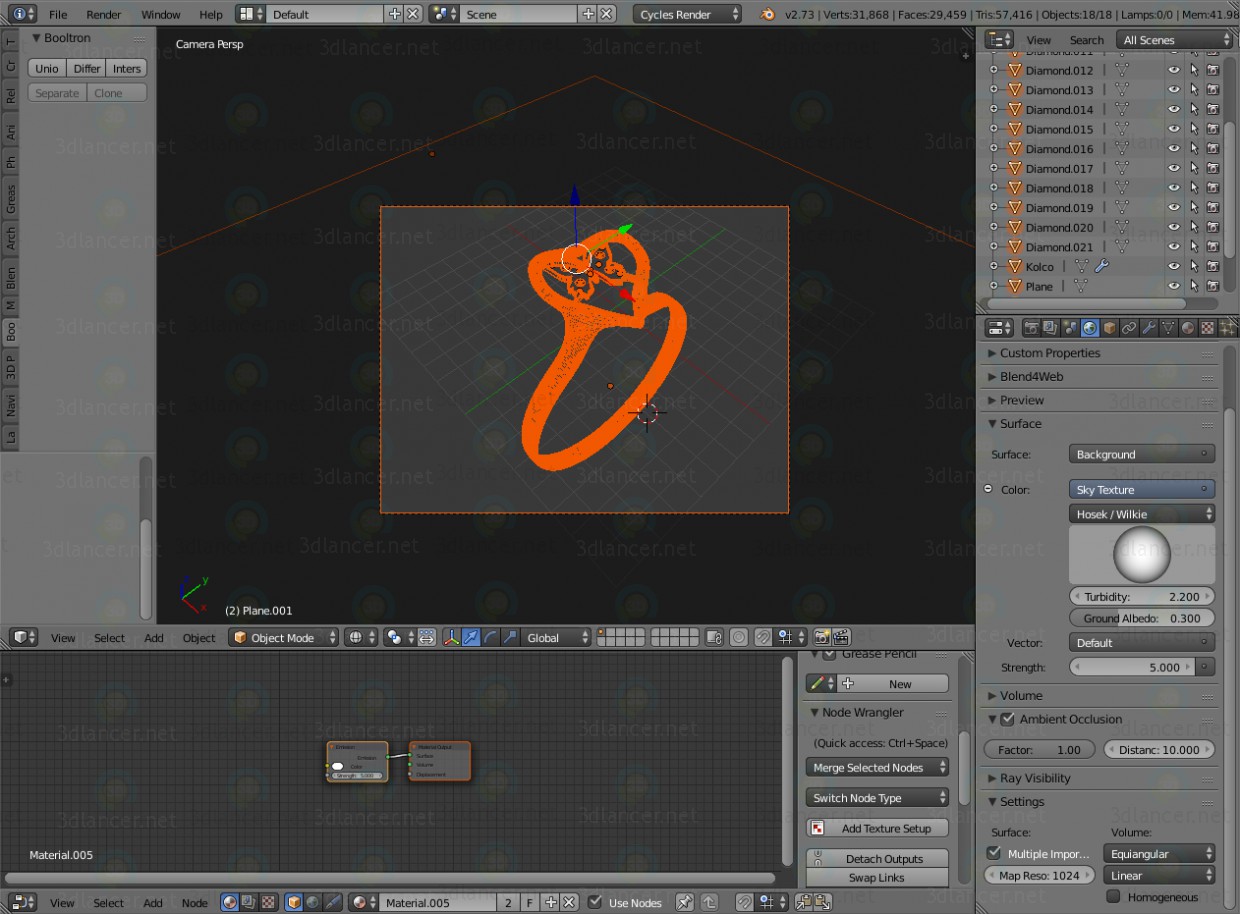Open the File menu
This screenshot has width=1240, height=914.
tap(58, 14)
